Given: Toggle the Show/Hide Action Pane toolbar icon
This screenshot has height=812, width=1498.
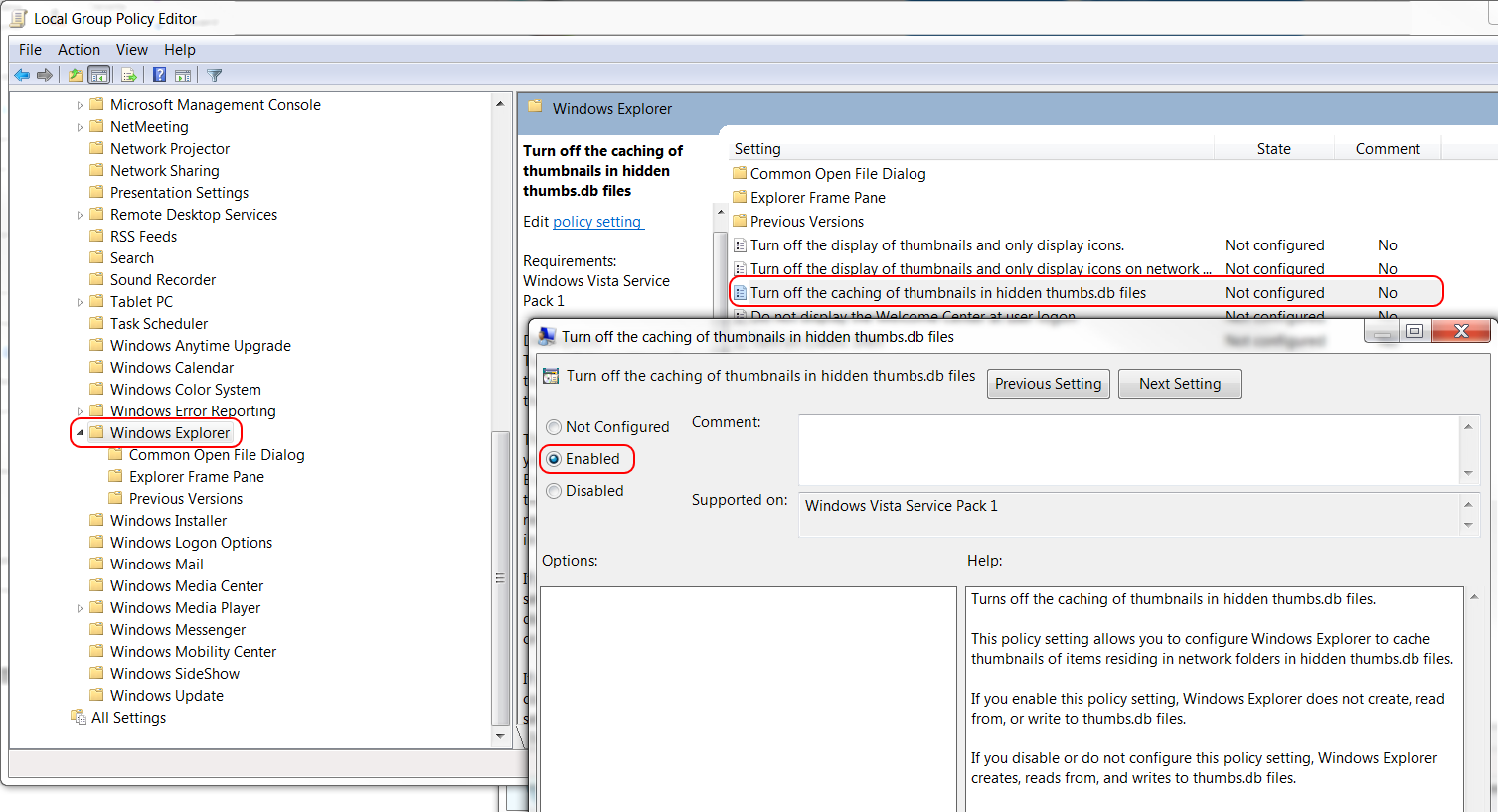Looking at the screenshot, I should pos(183,75).
